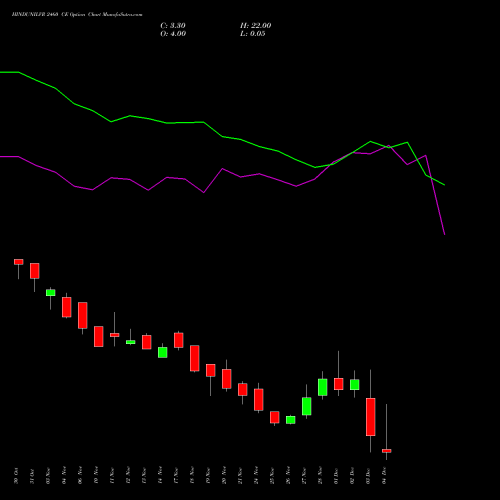Select the 25 Nov date label

pyautogui.click(x=272, y=476)
